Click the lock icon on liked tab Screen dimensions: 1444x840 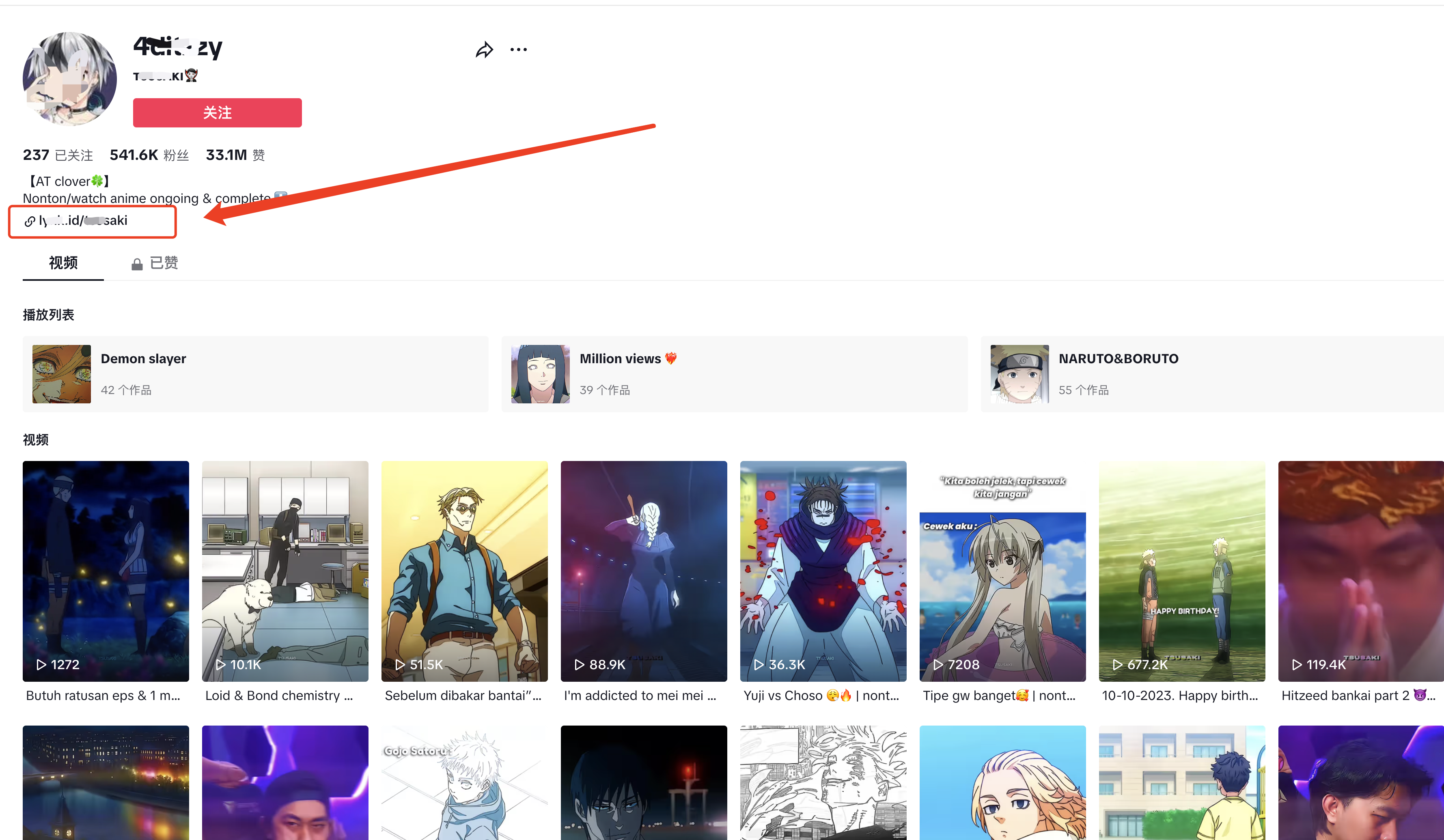136,264
